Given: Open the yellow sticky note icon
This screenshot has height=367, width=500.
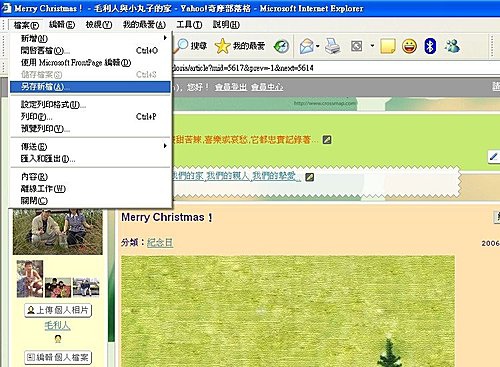Looking at the screenshot, I should pos(388,46).
